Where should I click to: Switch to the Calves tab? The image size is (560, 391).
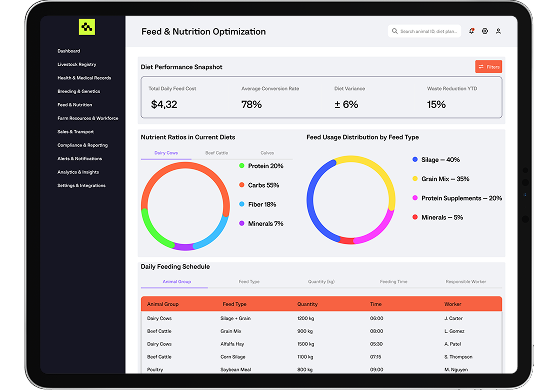coord(267,153)
